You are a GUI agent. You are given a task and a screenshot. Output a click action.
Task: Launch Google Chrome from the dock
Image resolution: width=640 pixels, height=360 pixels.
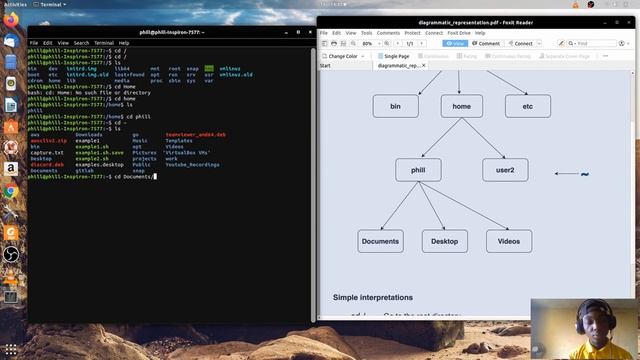pyautogui.click(x=11, y=190)
